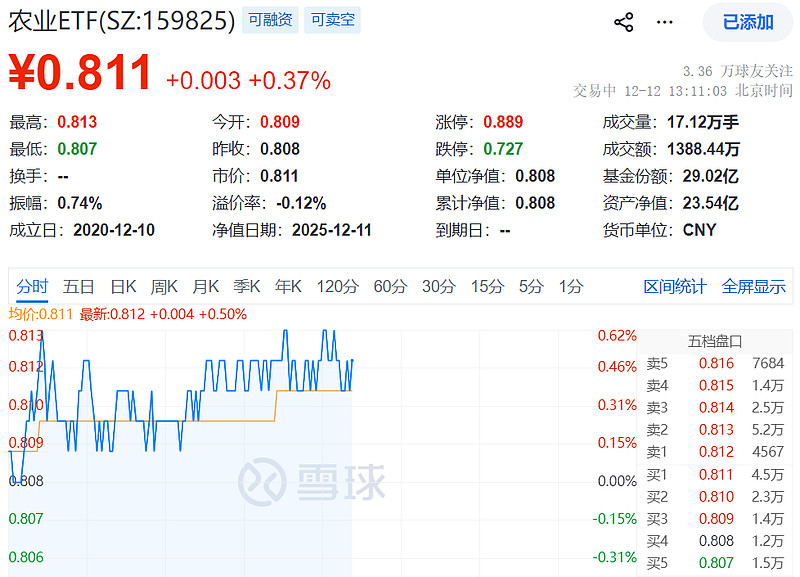800x577 pixels.
Task: Select the 季K chart tab
Action: 247,286
